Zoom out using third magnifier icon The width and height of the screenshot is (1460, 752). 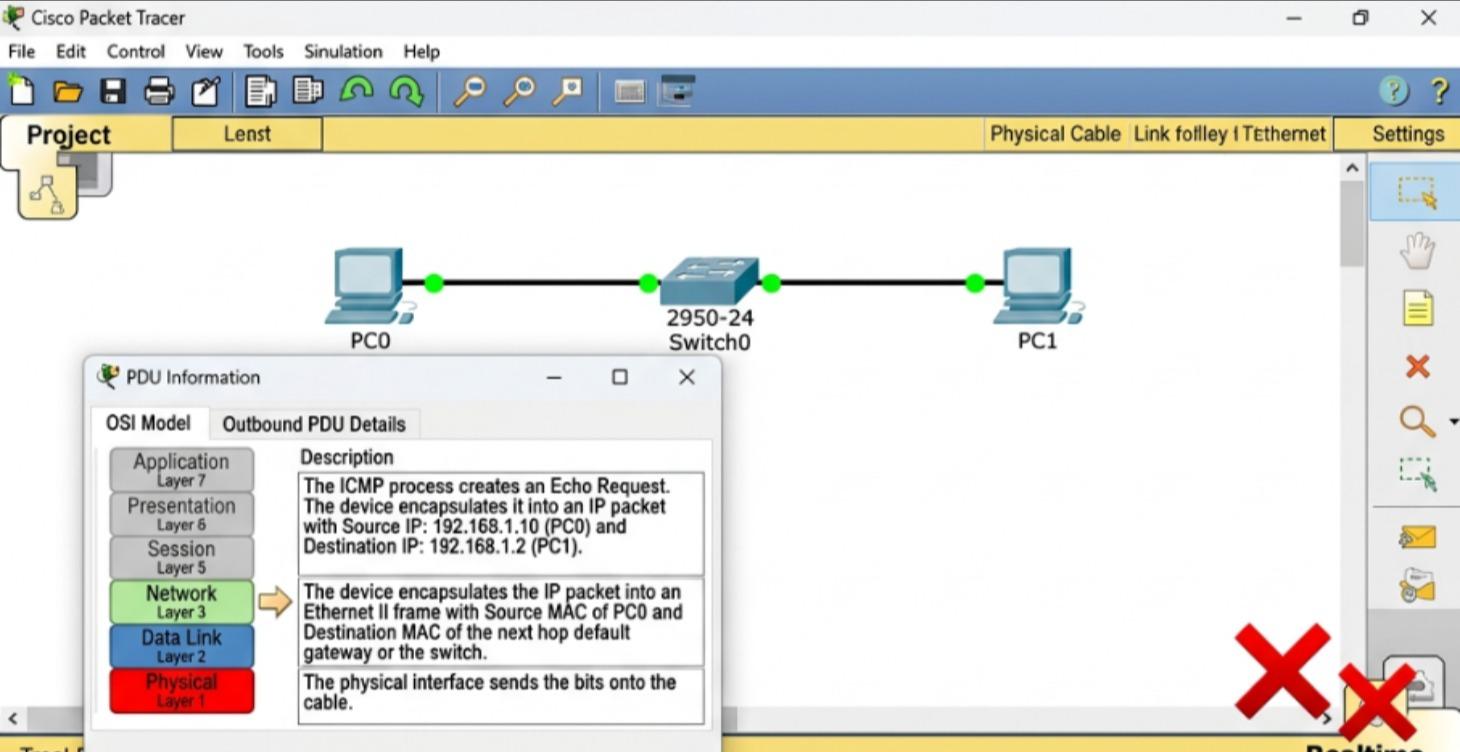click(x=567, y=92)
